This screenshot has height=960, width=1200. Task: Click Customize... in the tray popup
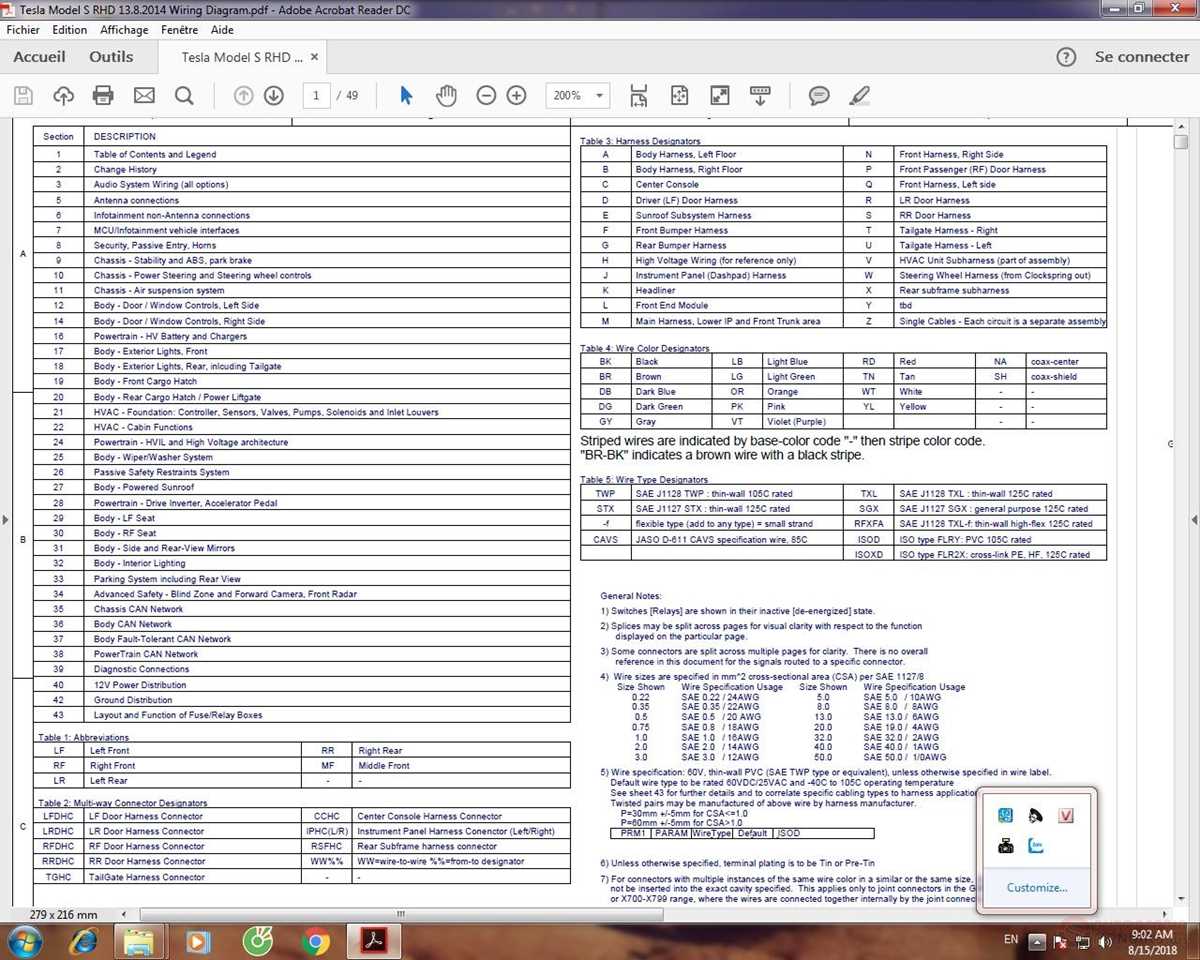(x=1037, y=887)
